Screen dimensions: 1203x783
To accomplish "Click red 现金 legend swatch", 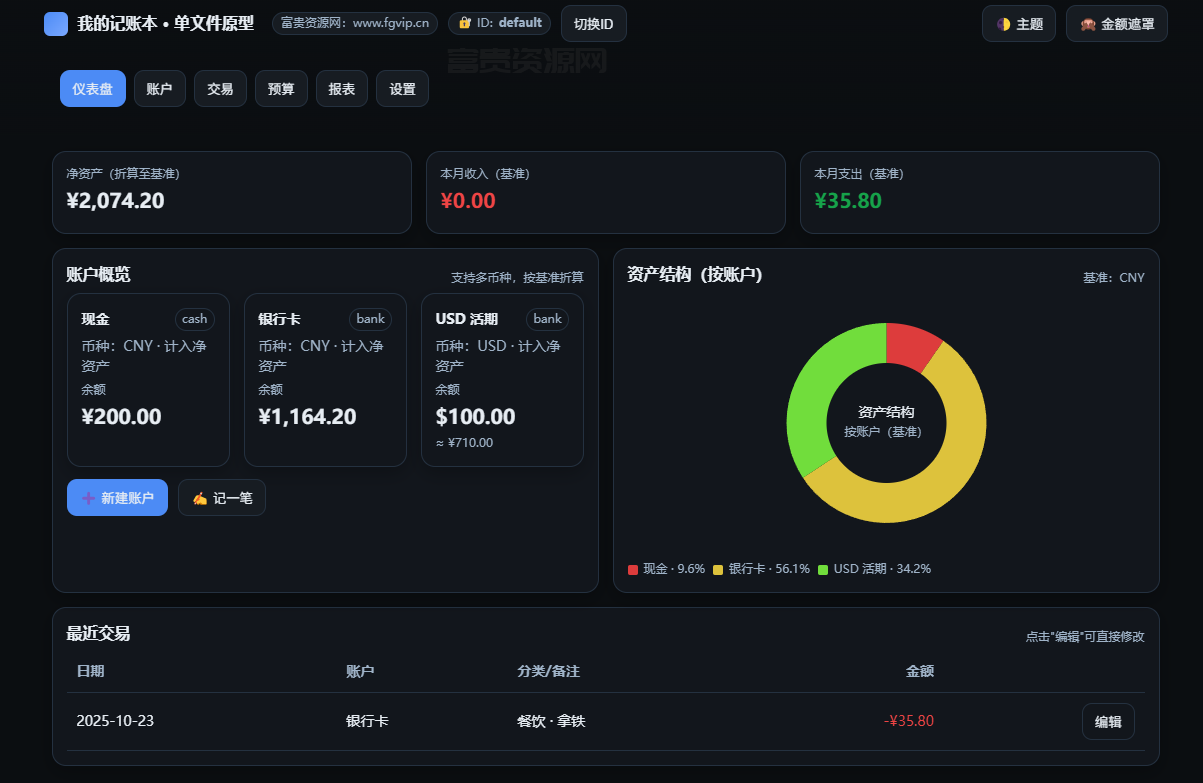I will point(633,569).
